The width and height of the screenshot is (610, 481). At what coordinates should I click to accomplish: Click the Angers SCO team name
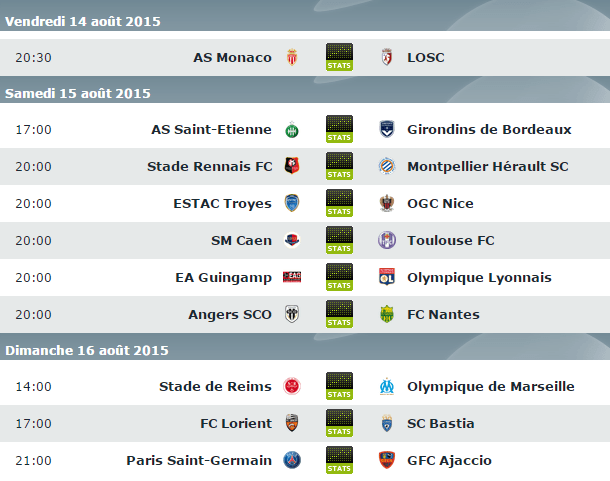230,314
